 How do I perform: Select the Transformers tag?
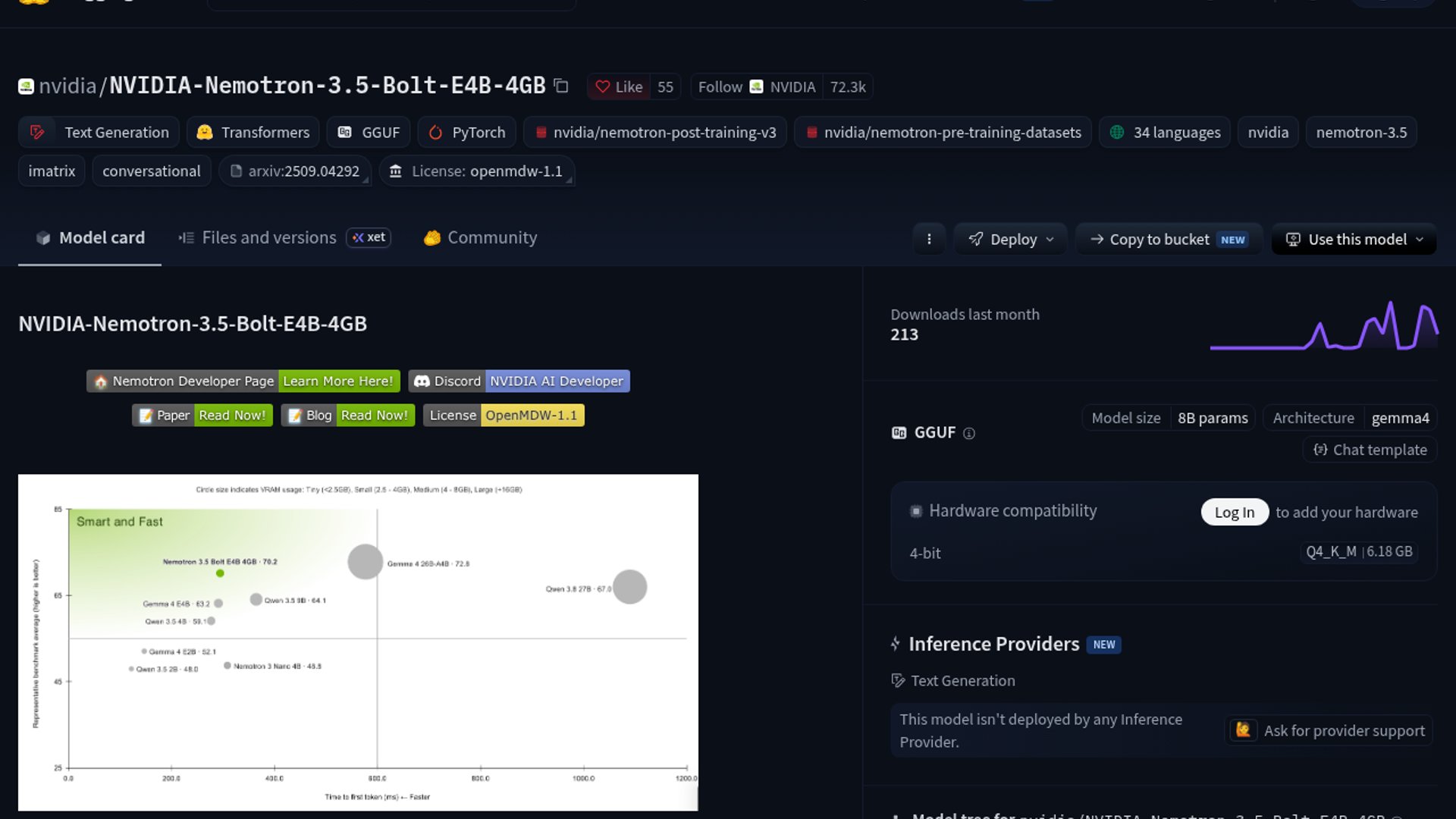coord(253,132)
